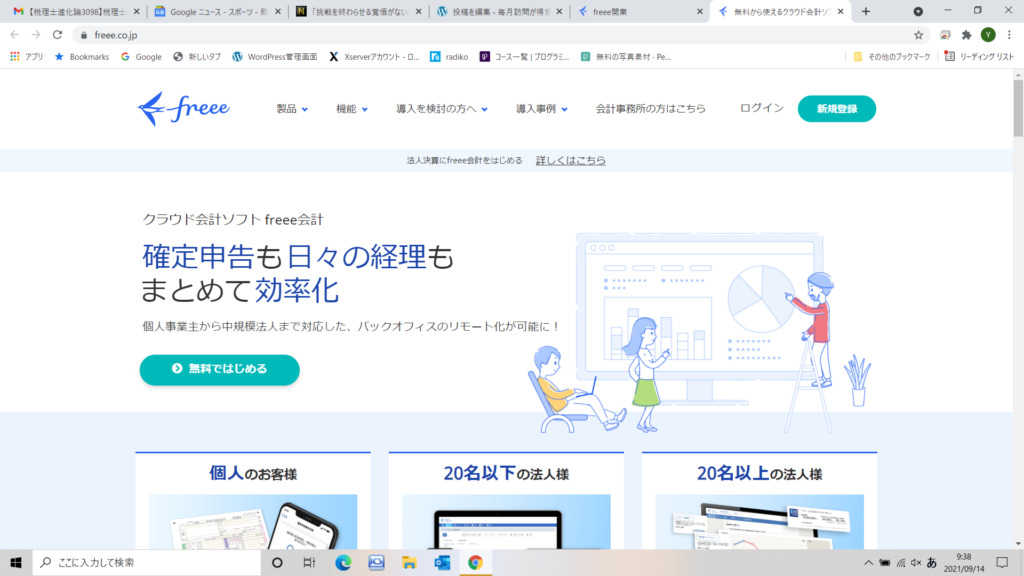Click the 無料ではじめる button
Viewport: 1024px width, 576px height.
coord(219,369)
